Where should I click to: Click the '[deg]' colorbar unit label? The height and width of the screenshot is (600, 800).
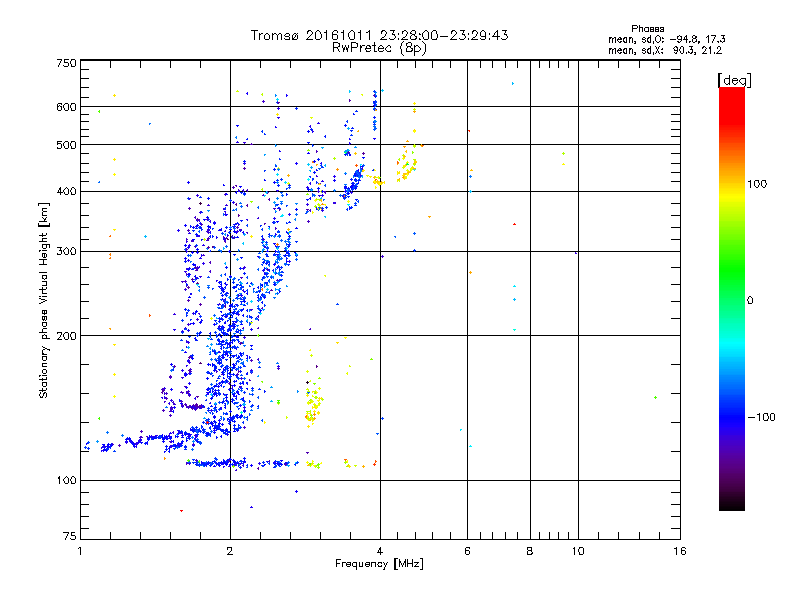point(734,80)
